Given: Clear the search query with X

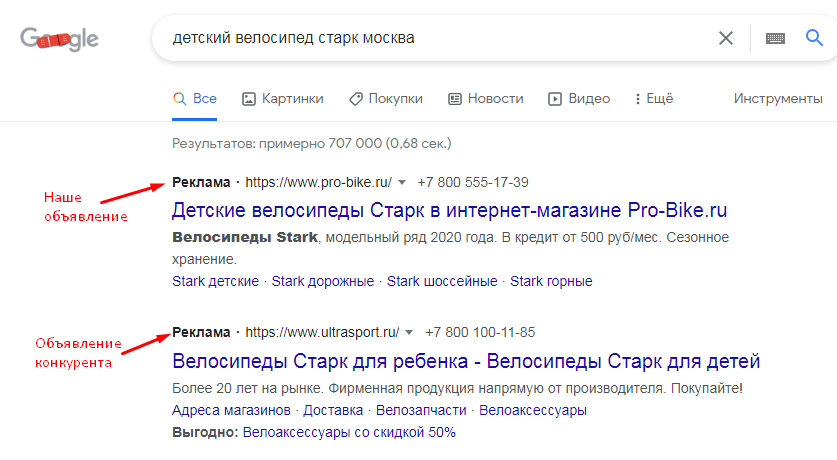Looking at the screenshot, I should click(x=725, y=38).
